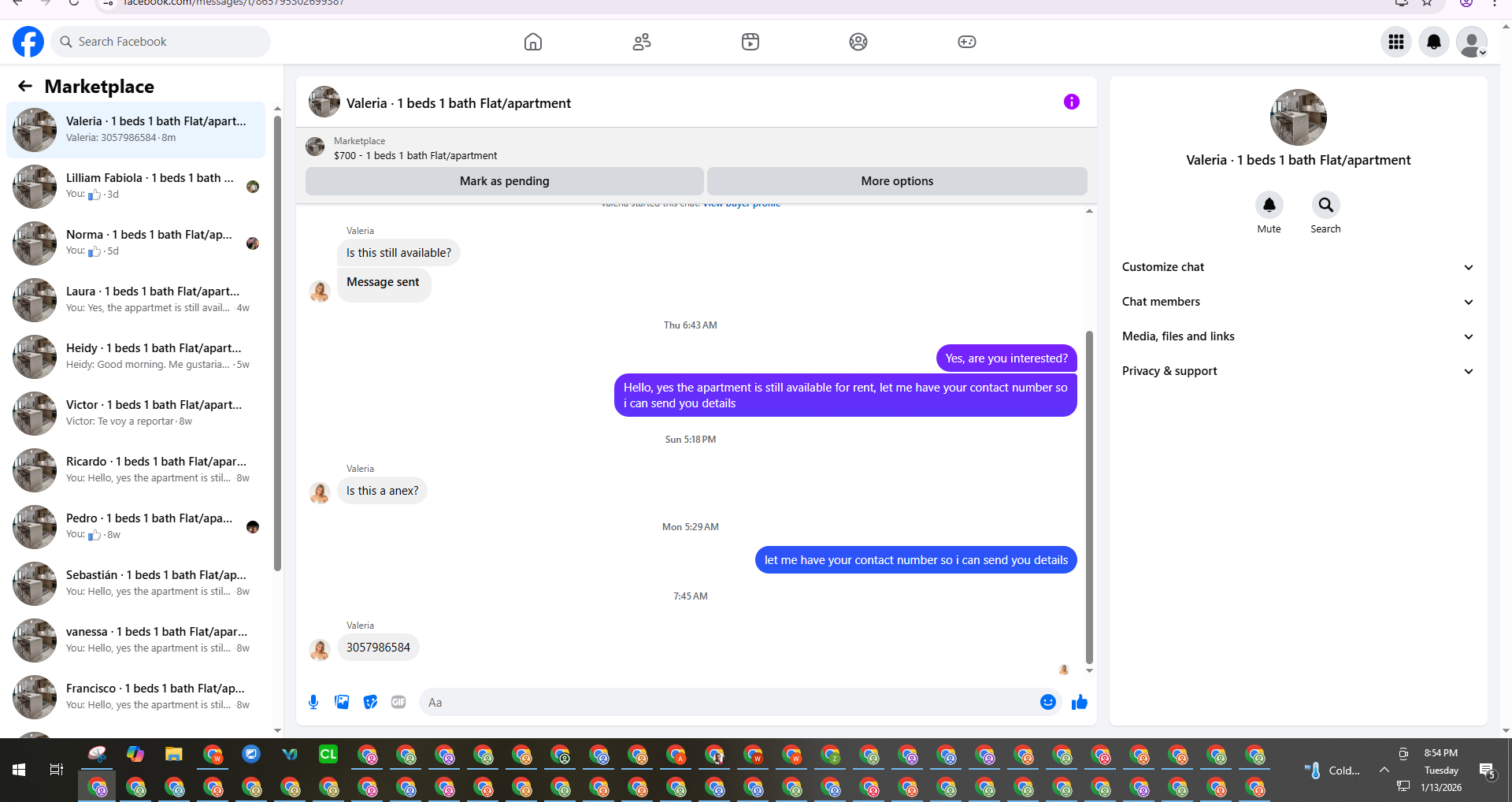Screen dimensions: 1512x802
Task: Click the 'Is this a anex?' message
Action: coord(383,491)
